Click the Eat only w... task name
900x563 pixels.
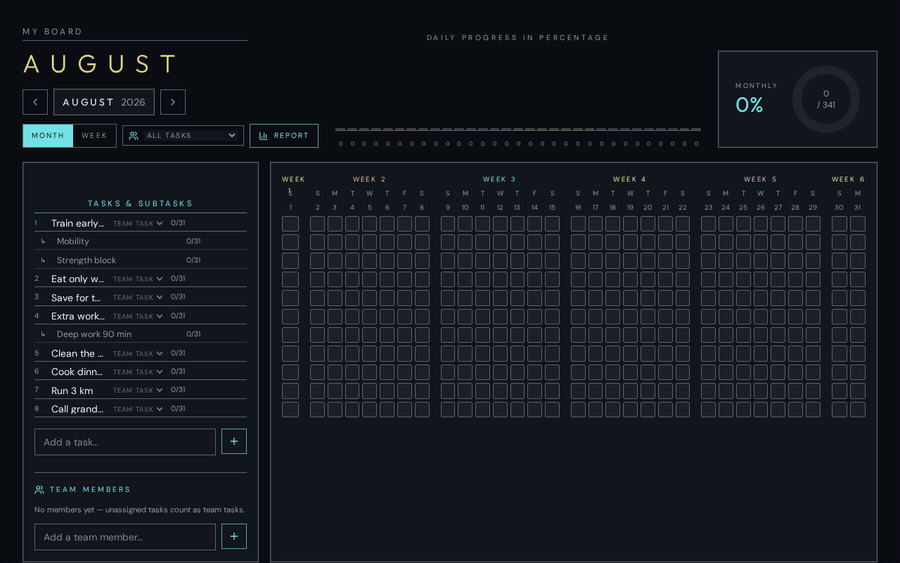click(77, 279)
